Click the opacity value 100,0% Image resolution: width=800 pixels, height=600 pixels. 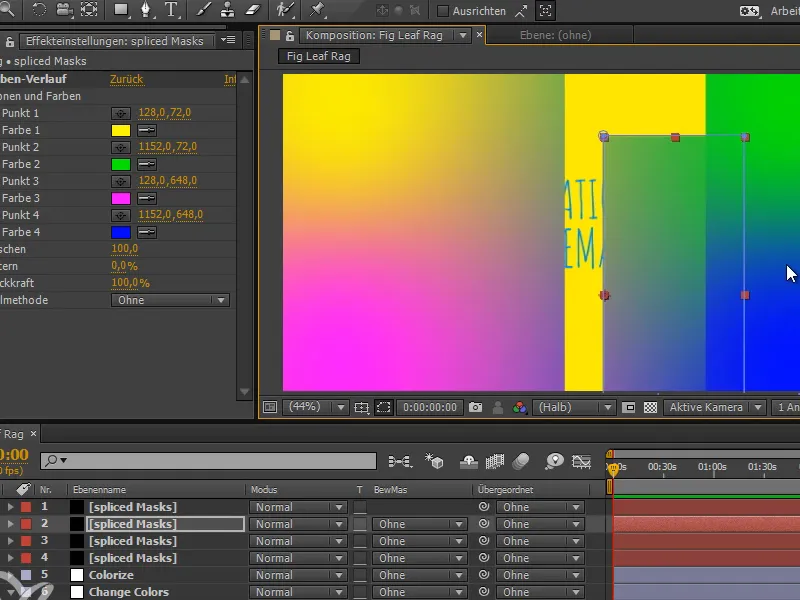click(131, 283)
